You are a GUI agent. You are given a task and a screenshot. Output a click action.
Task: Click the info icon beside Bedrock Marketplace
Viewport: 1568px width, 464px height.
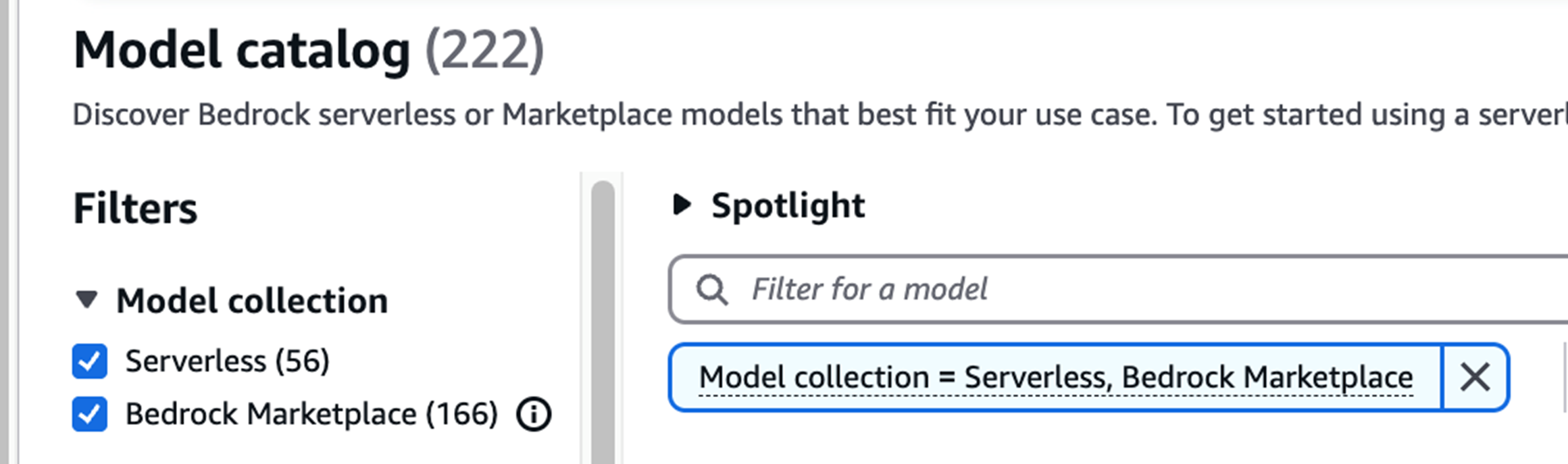(534, 414)
